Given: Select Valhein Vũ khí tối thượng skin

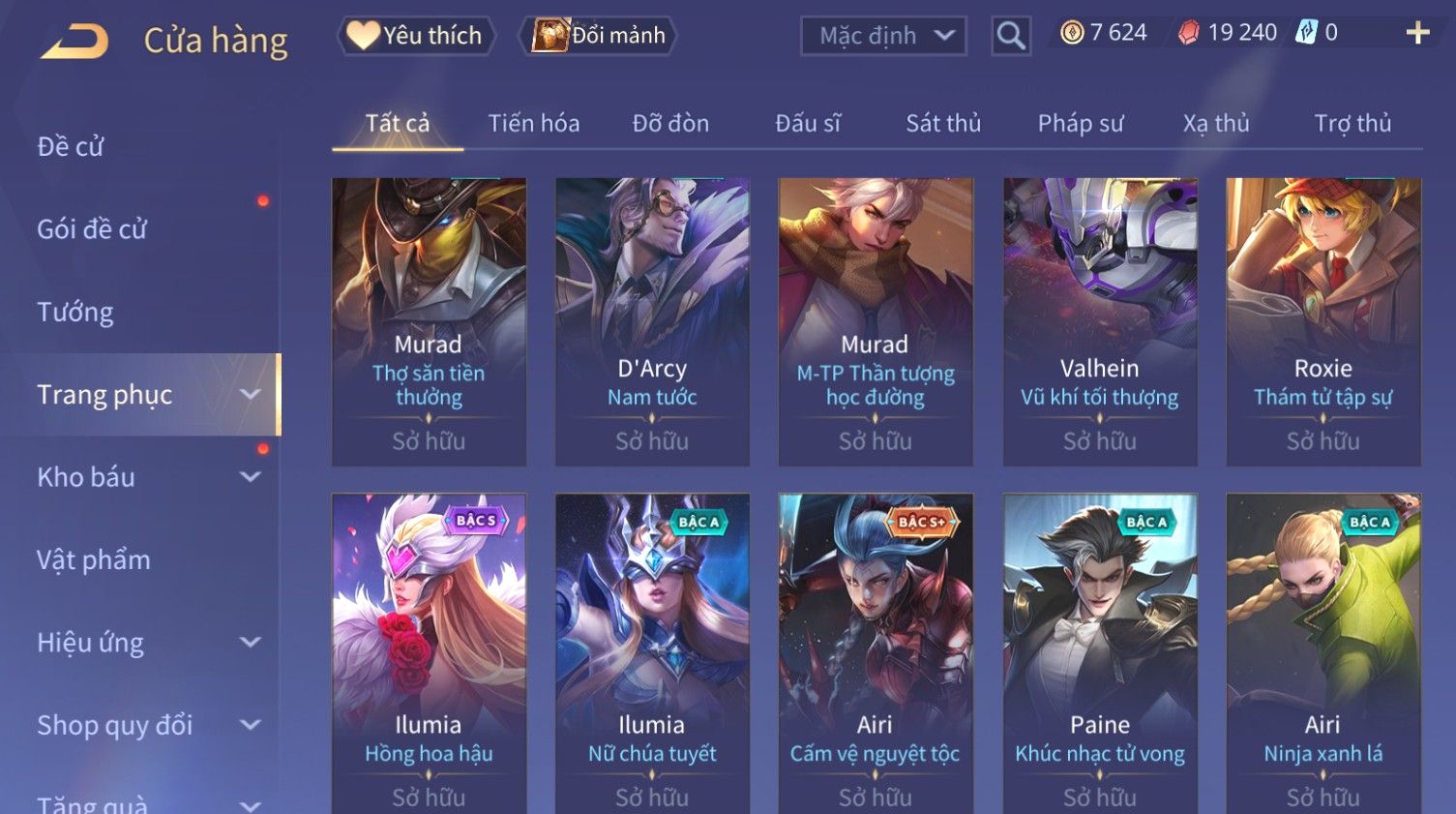Looking at the screenshot, I should (1100, 321).
